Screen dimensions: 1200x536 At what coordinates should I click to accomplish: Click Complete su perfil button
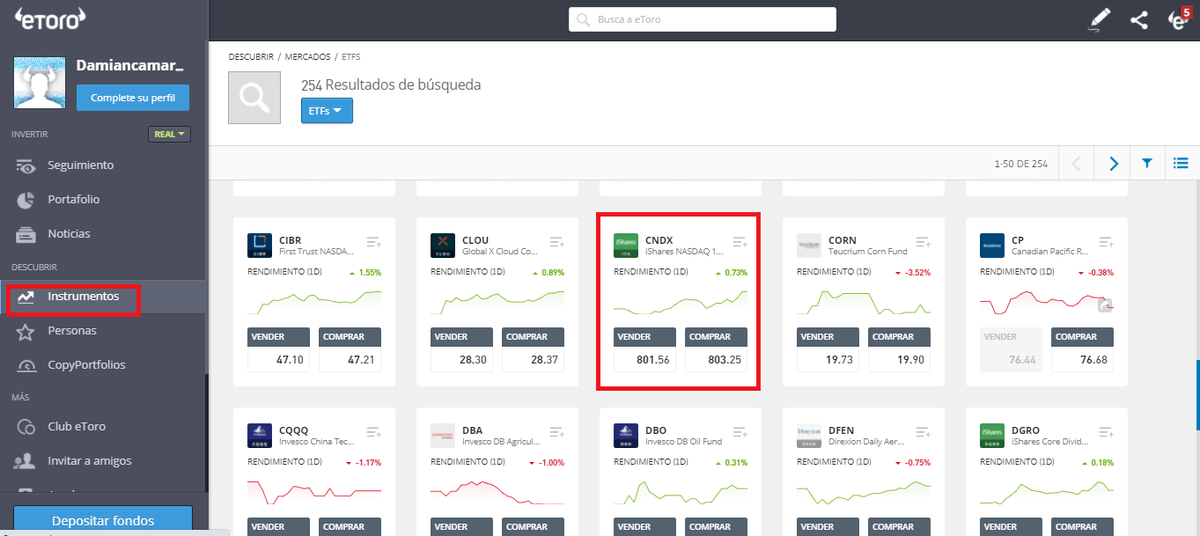pos(133,98)
